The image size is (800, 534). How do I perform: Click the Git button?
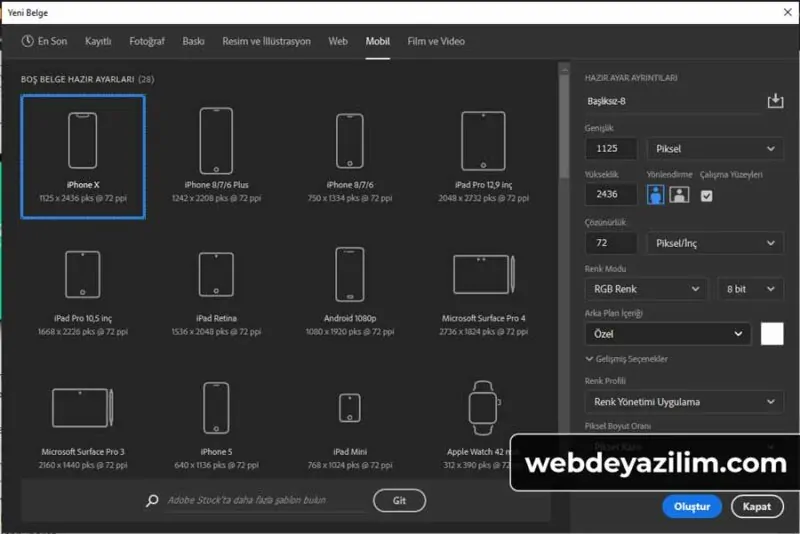point(399,500)
